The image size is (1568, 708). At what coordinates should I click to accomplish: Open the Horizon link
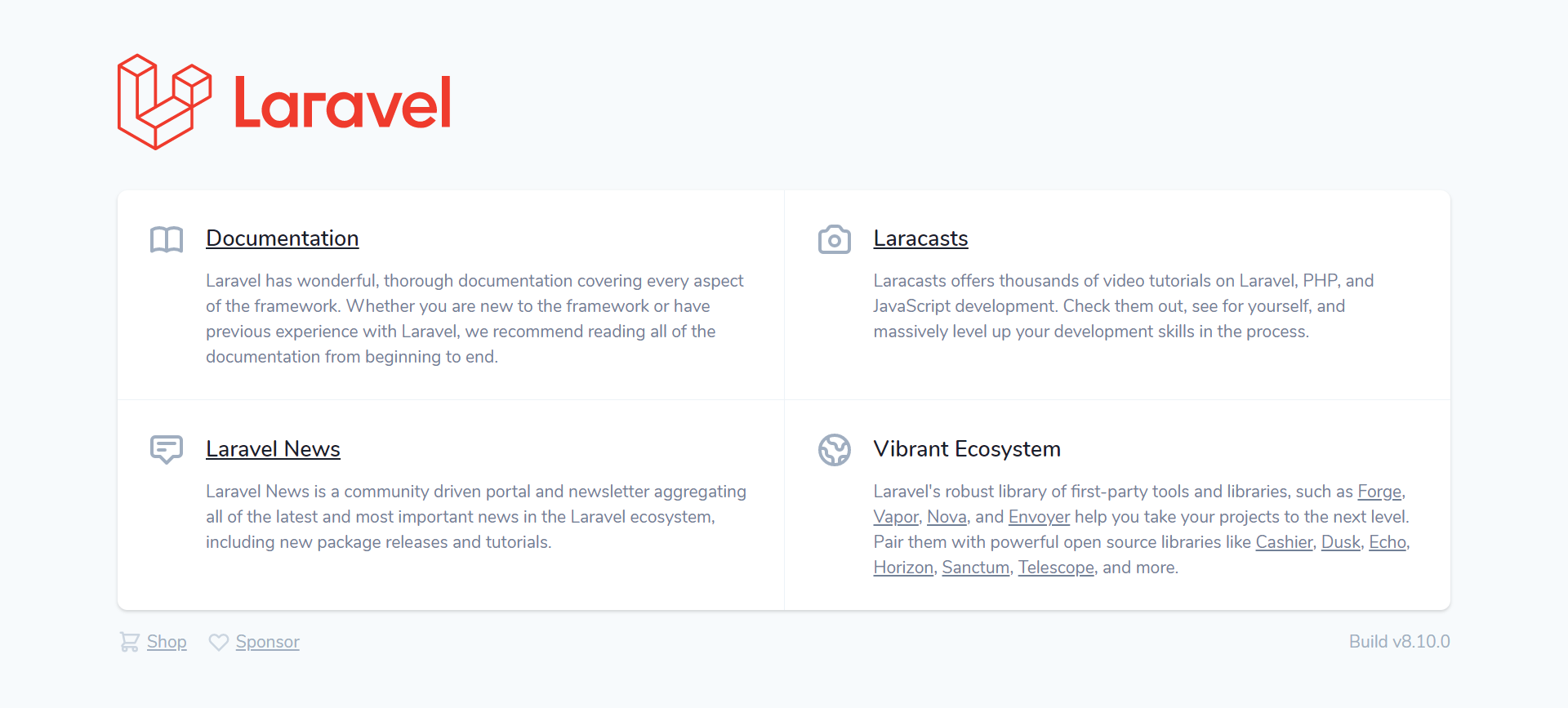[x=903, y=568]
